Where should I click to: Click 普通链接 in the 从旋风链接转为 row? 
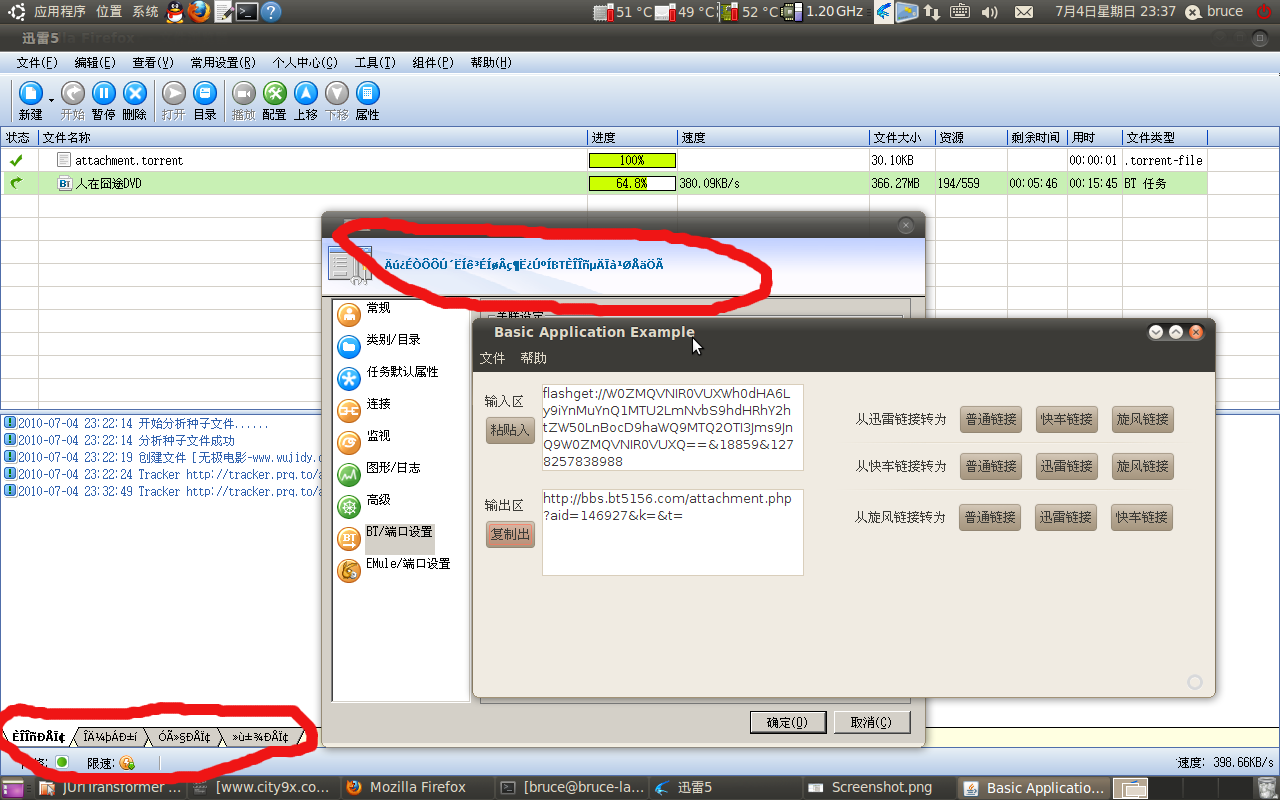[x=990, y=517]
